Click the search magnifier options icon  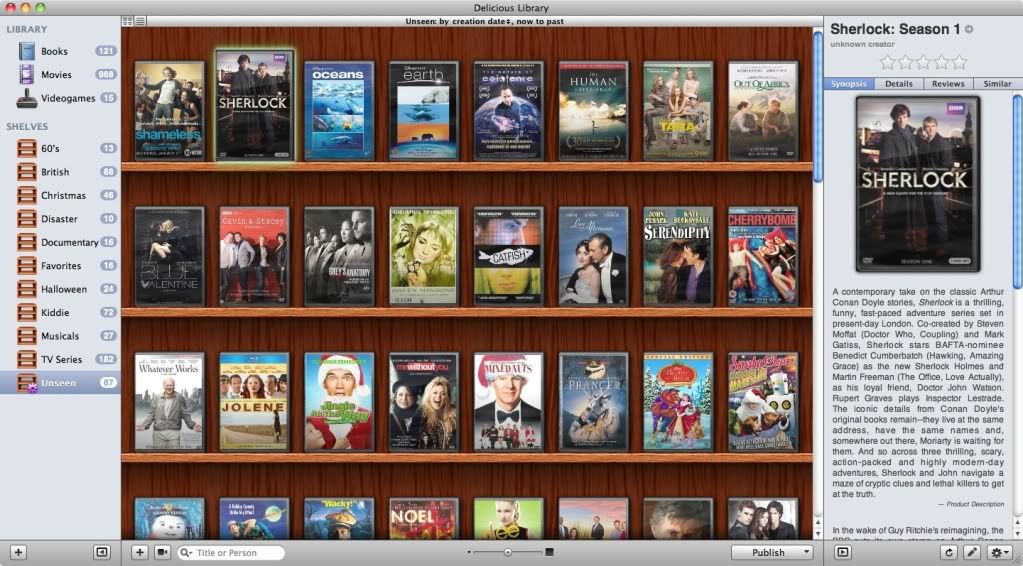pyautogui.click(x=187, y=553)
